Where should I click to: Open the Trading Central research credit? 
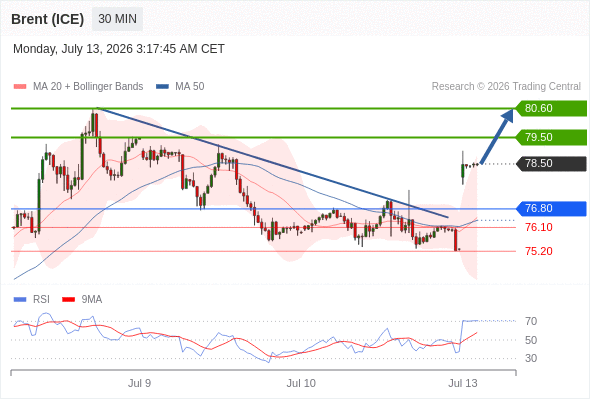coord(506,87)
